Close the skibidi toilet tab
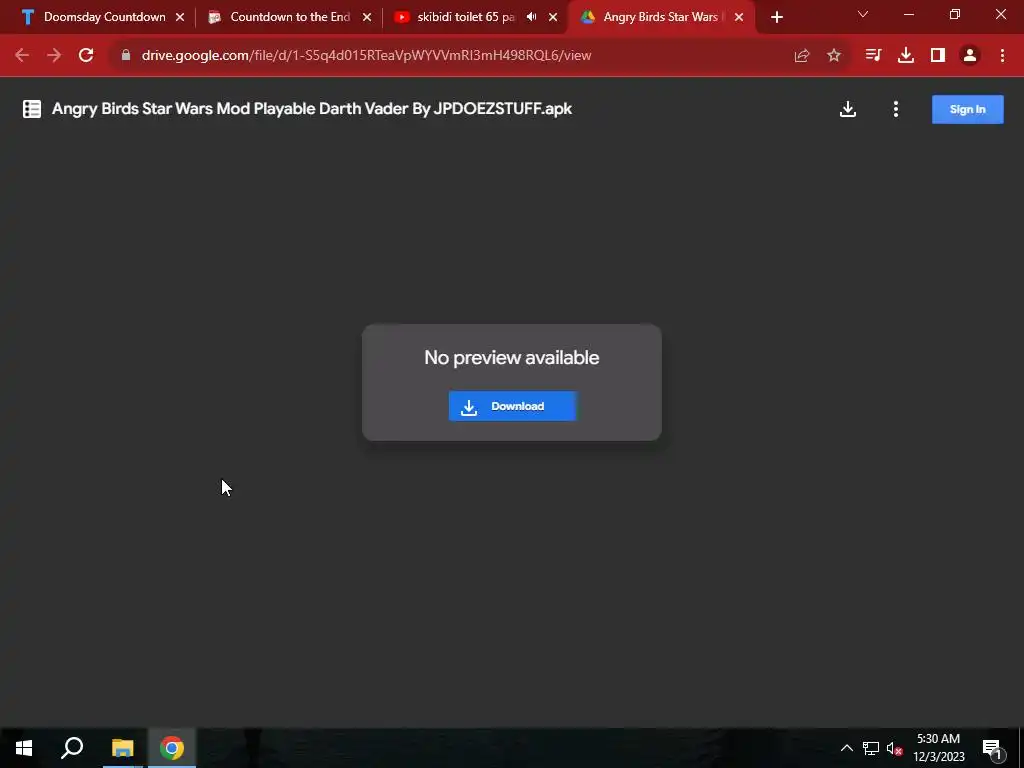The width and height of the screenshot is (1024, 768). (x=553, y=17)
